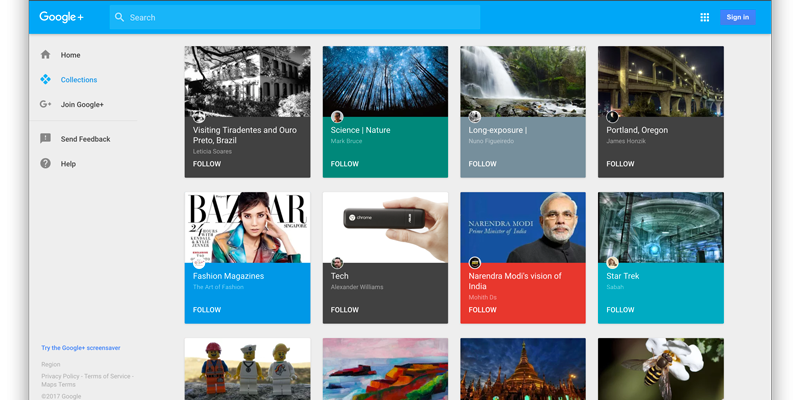
Task: Open Home in the sidebar
Action: click(x=70, y=55)
